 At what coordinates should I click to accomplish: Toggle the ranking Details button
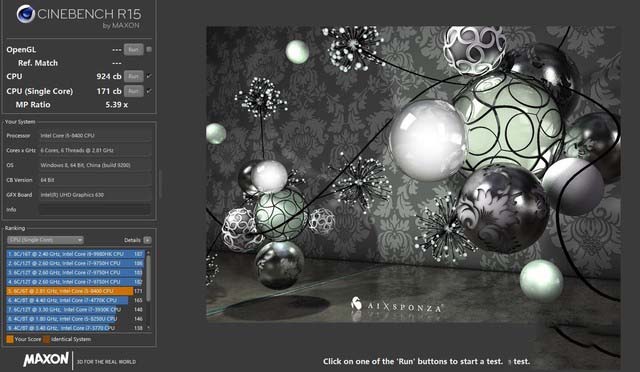147,240
